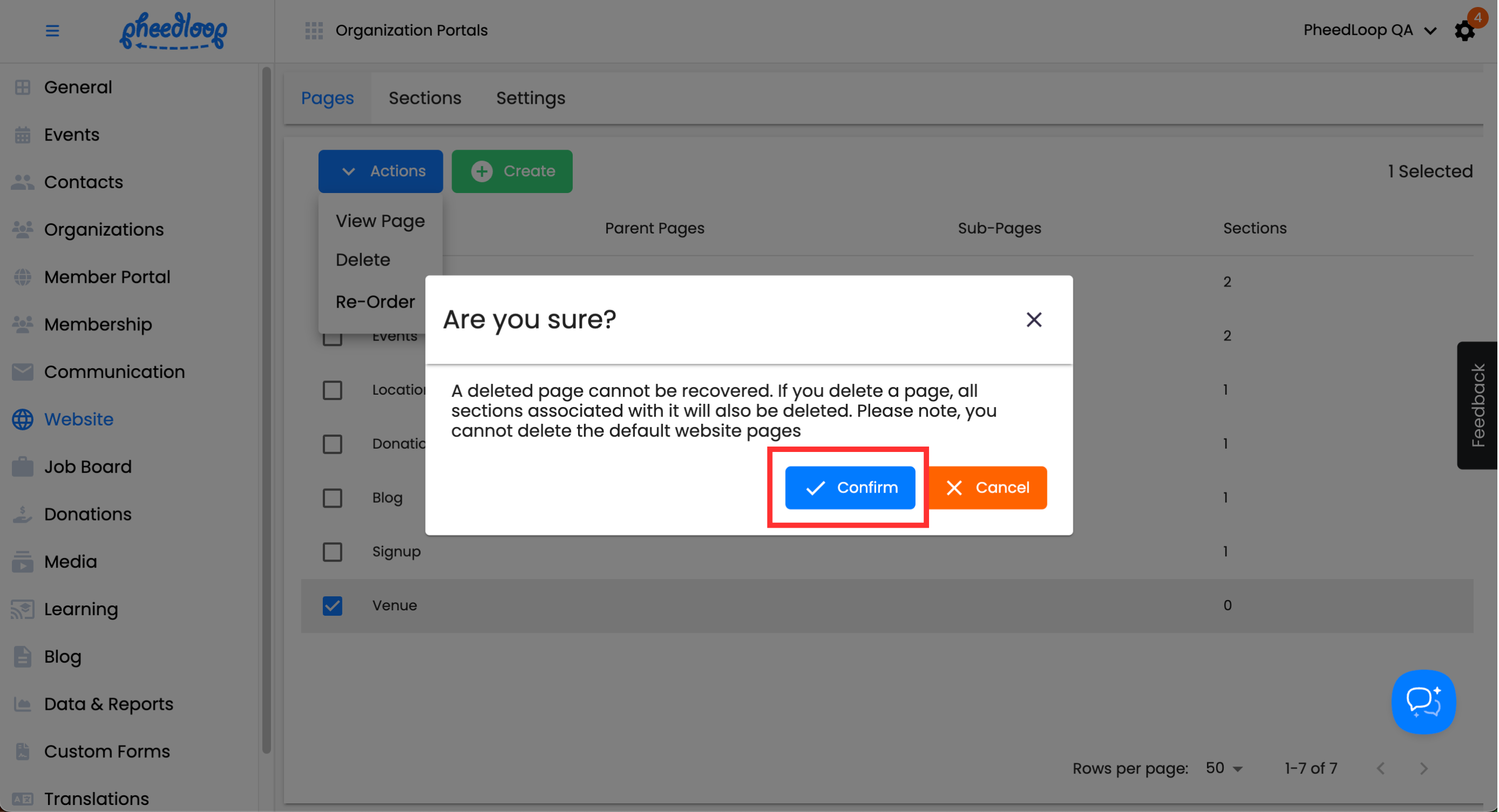Click the hamburger menu icon
The width and height of the screenshot is (1499, 812).
[x=52, y=30]
